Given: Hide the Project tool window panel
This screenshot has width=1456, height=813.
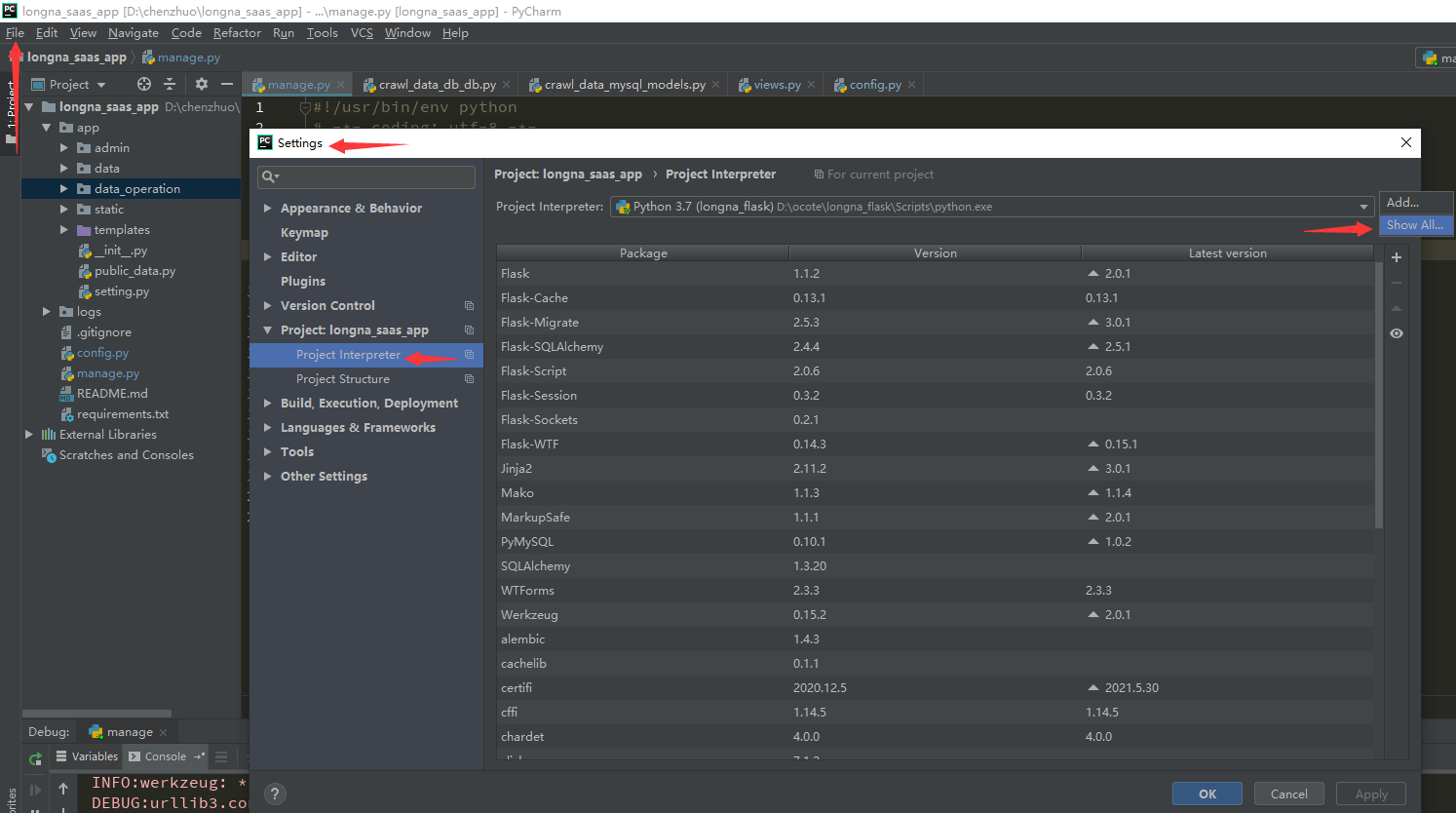Looking at the screenshot, I should pyautogui.click(x=227, y=85).
